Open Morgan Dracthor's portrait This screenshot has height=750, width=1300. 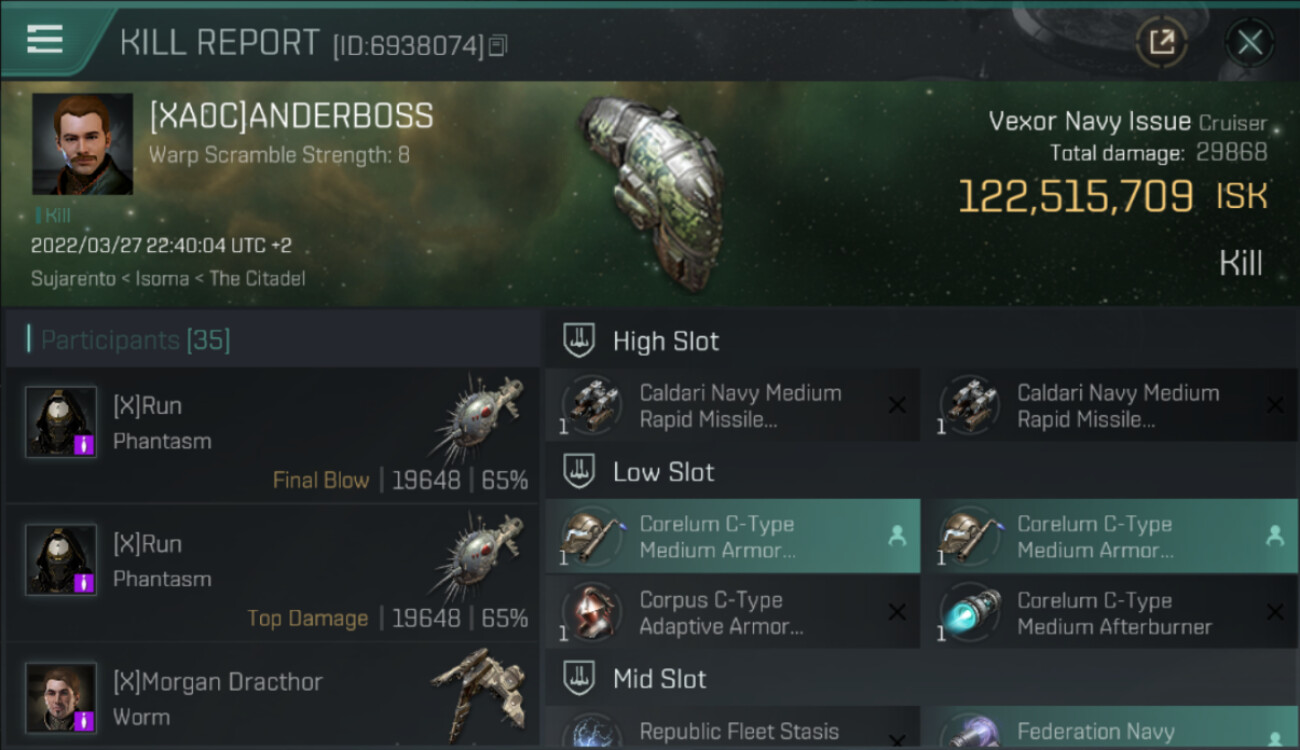(61, 697)
